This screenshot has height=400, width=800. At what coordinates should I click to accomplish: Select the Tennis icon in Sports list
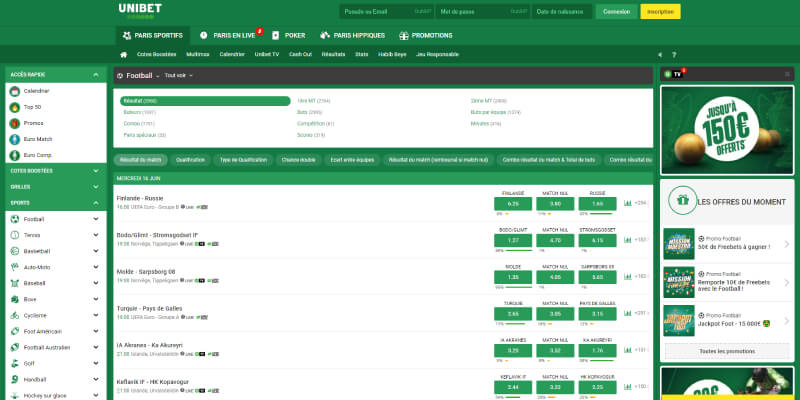click(x=15, y=235)
